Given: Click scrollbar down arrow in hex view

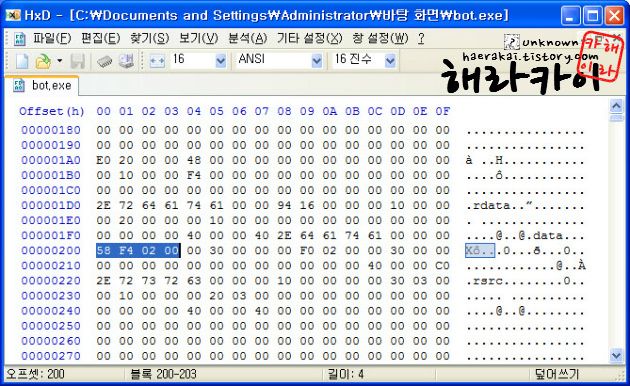Looking at the screenshot, I should 616,355.
